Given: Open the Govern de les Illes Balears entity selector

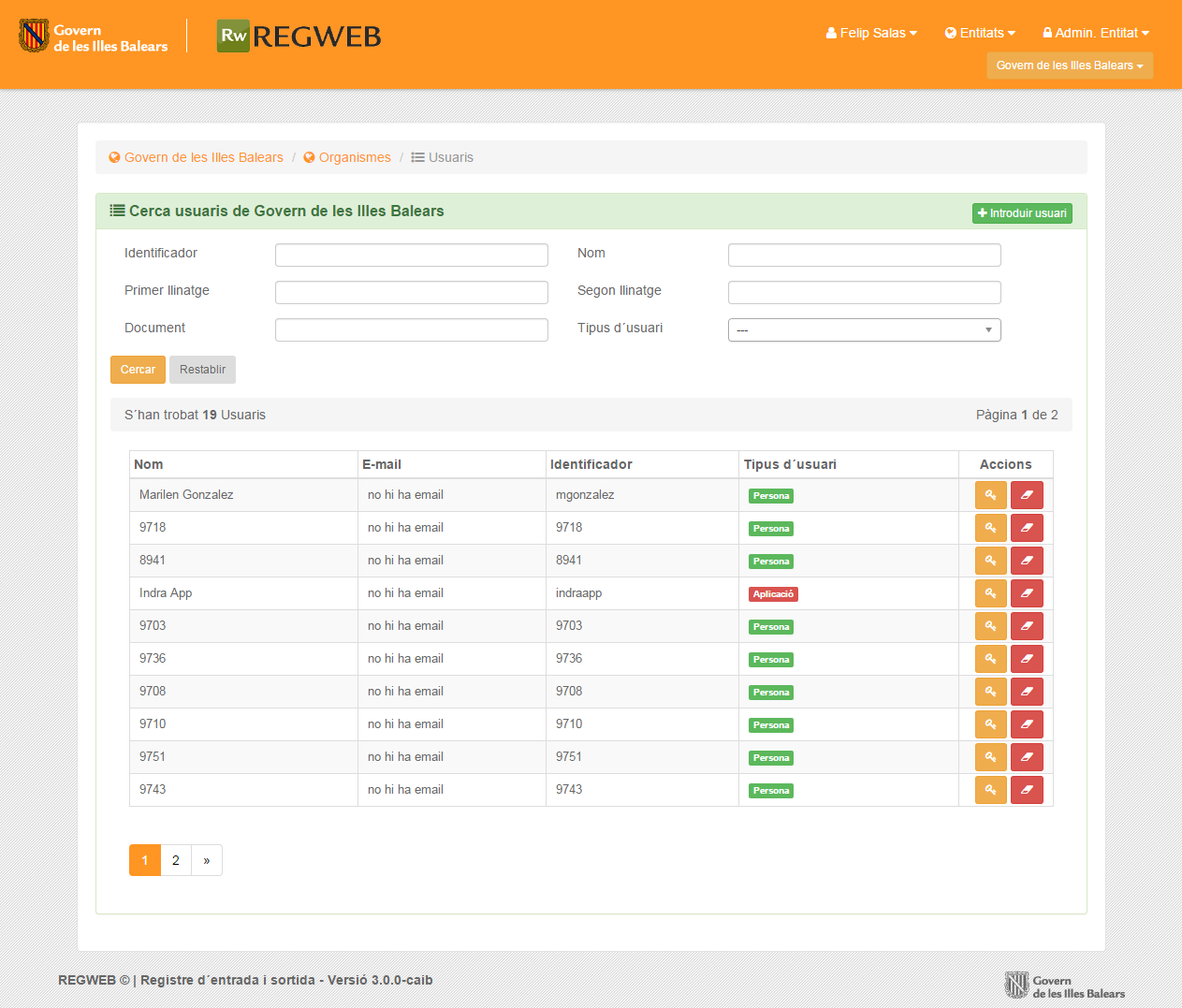Looking at the screenshot, I should point(1069,66).
